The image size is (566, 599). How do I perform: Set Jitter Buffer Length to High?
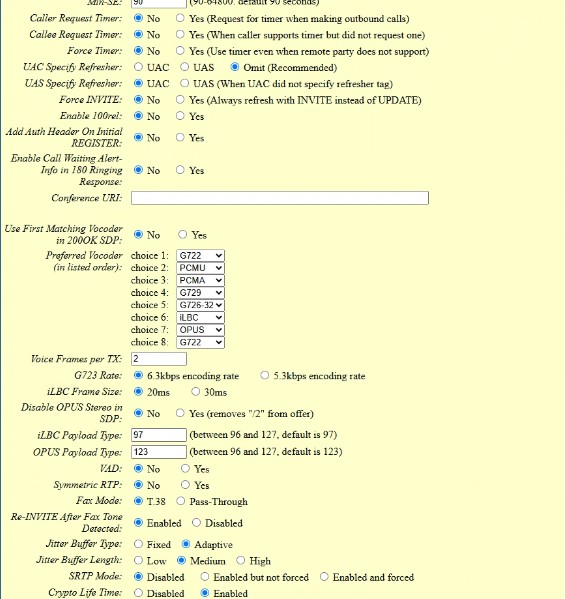[x=240, y=560]
